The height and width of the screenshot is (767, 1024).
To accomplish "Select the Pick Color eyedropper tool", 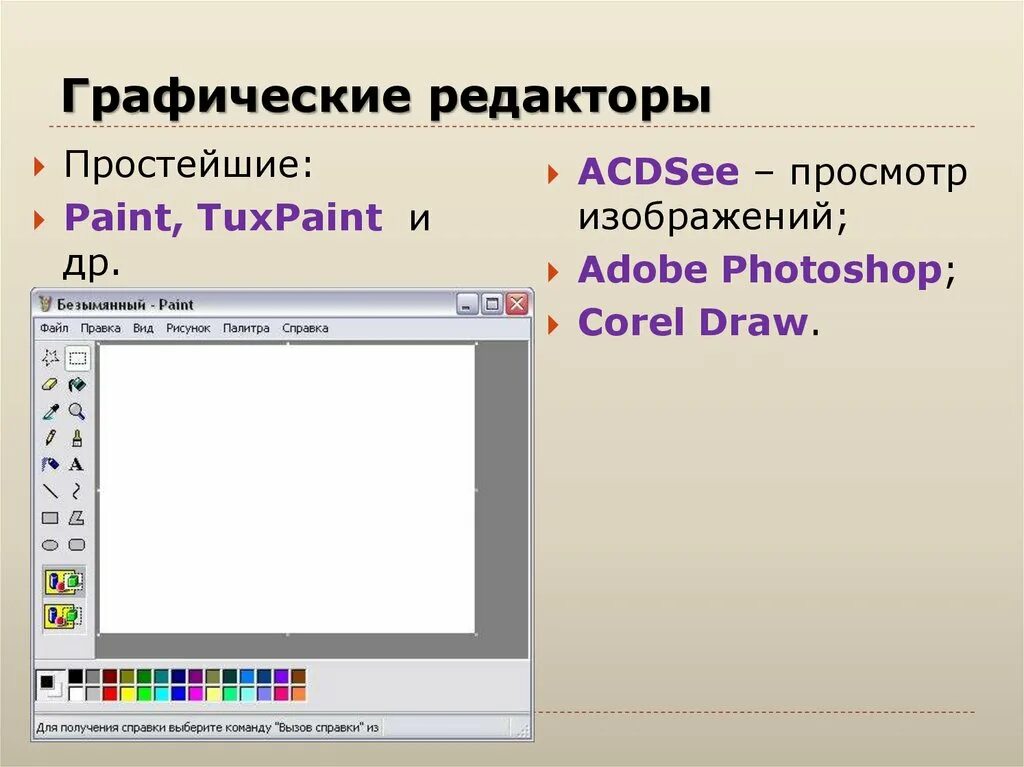I will click(x=50, y=411).
